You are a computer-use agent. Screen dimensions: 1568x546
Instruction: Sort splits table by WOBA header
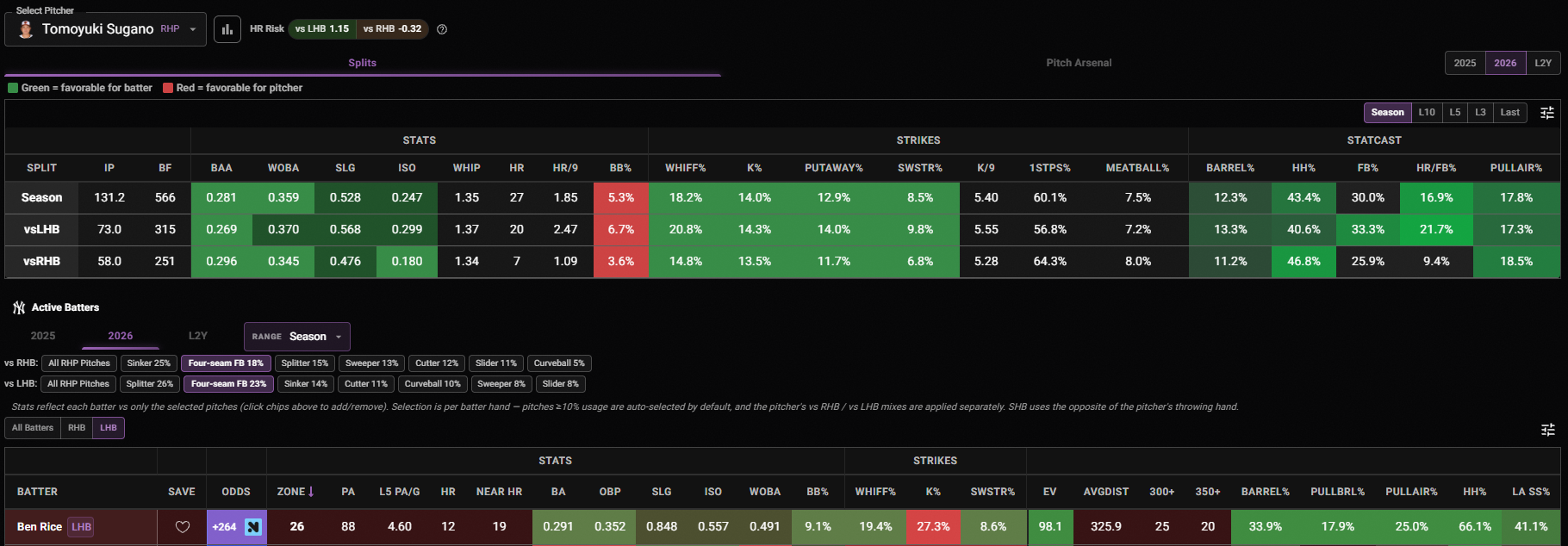pyautogui.click(x=283, y=168)
